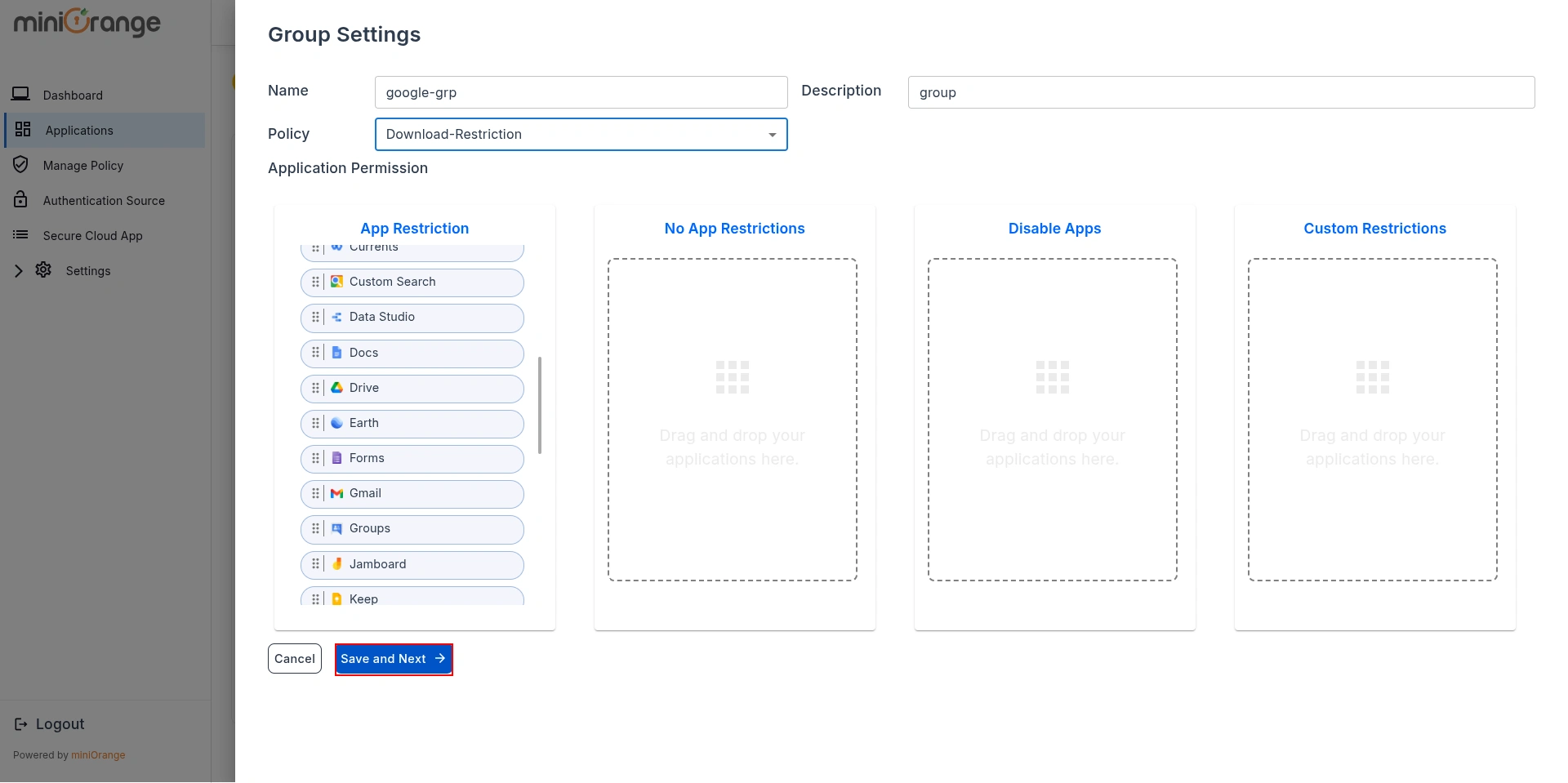The image size is (1568, 783).
Task: Click the Drive app icon
Action: pos(336,388)
